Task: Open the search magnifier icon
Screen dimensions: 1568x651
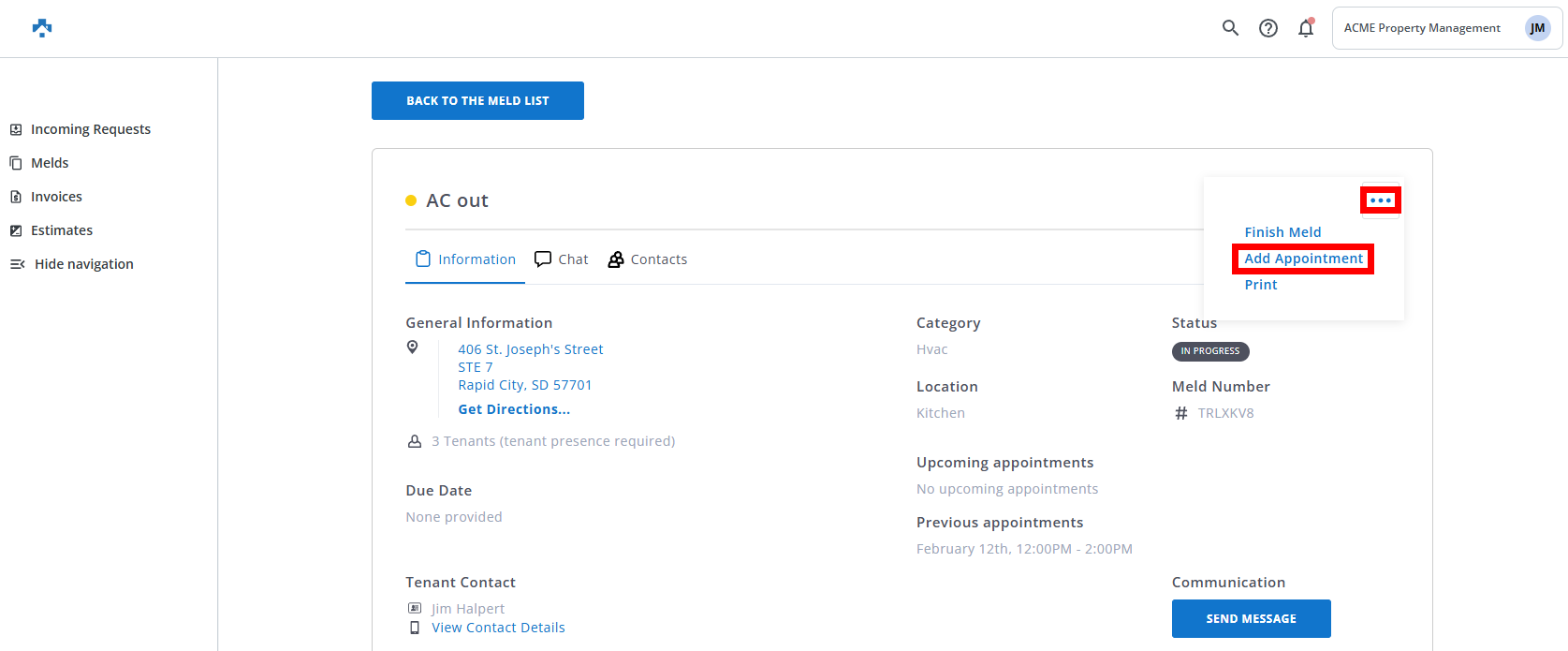Action: [1230, 28]
